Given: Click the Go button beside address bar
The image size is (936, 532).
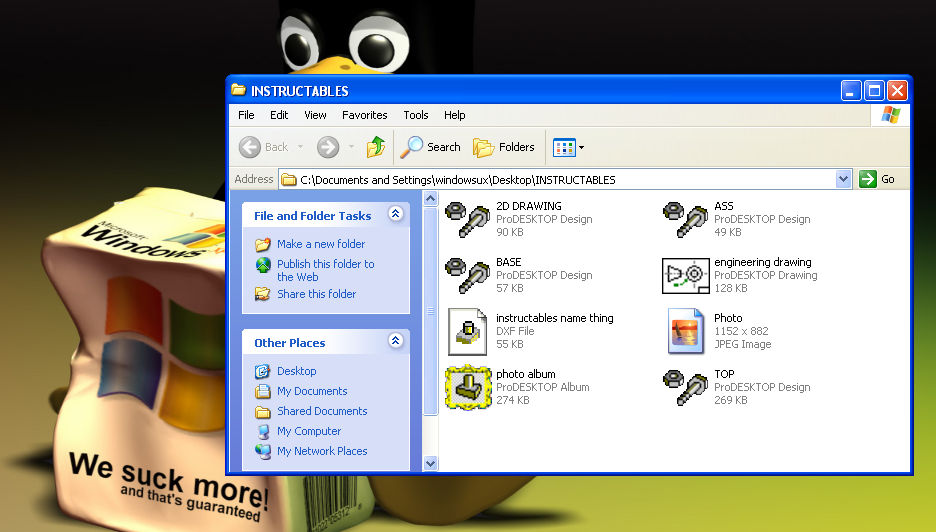Looking at the screenshot, I should tap(878, 179).
